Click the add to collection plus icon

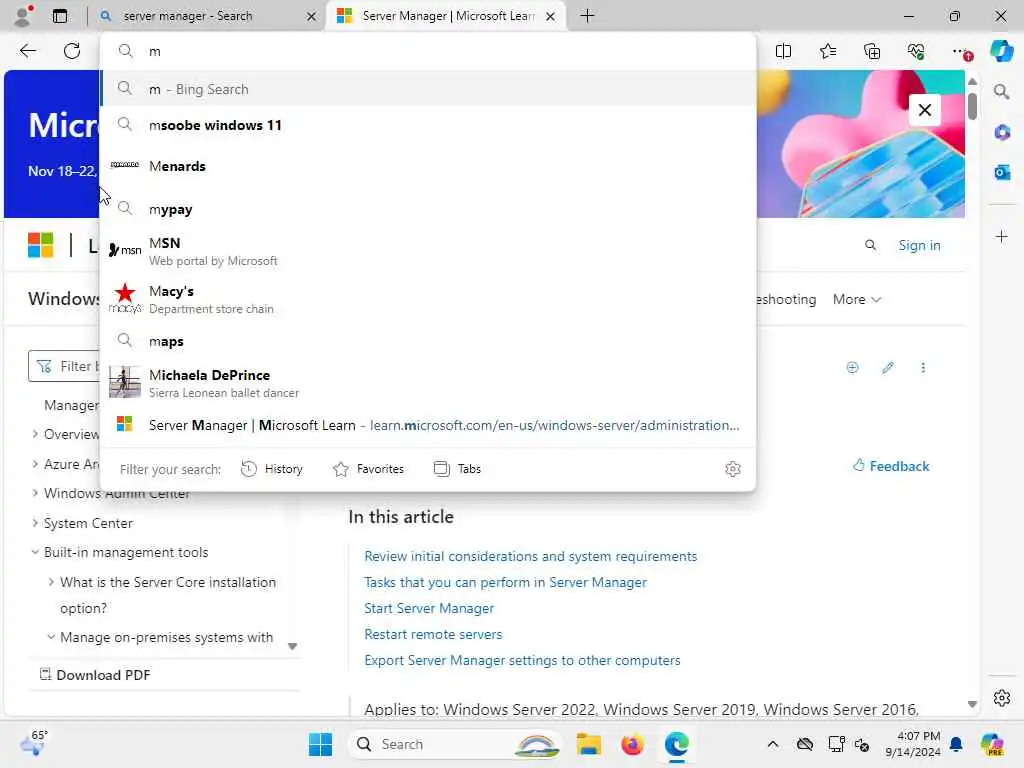[852, 368]
